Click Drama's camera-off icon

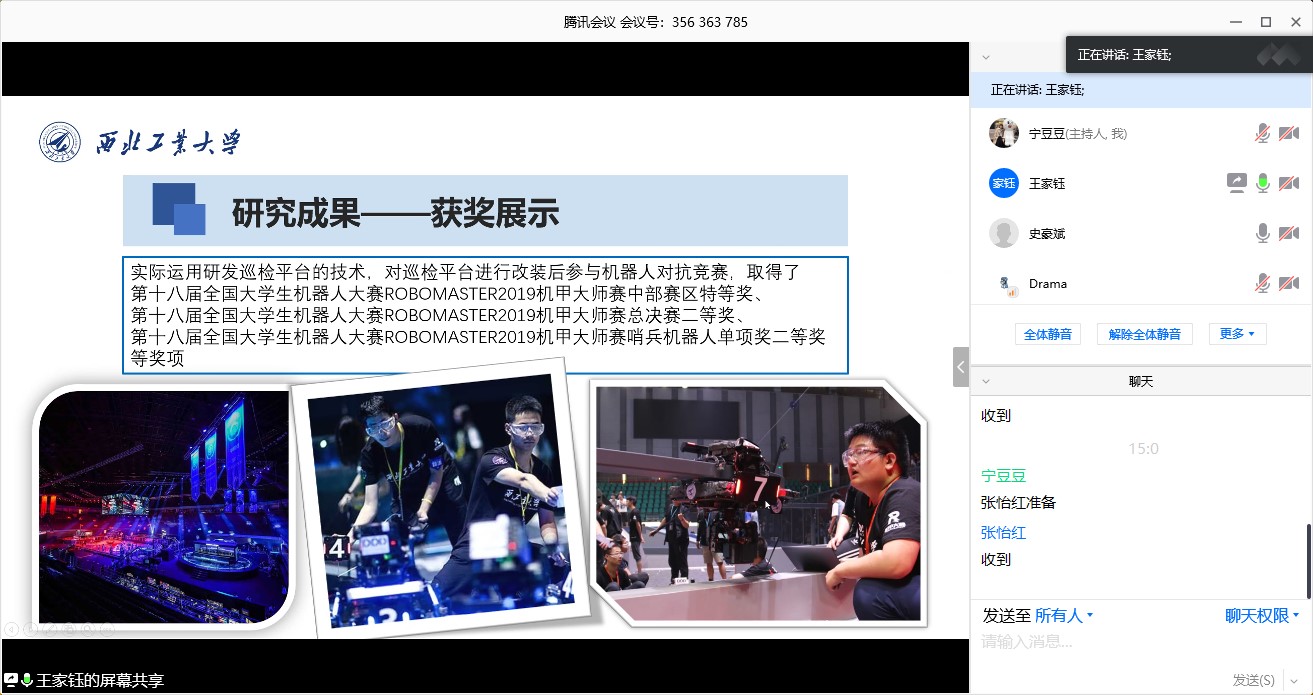point(1289,284)
